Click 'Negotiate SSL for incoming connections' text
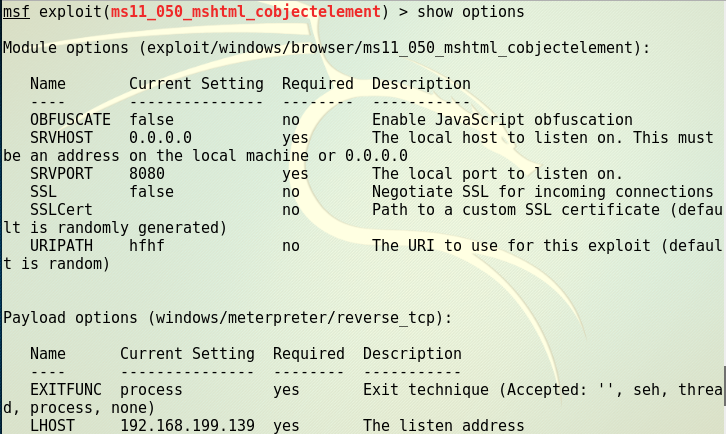This screenshot has width=726, height=434. 543,192
